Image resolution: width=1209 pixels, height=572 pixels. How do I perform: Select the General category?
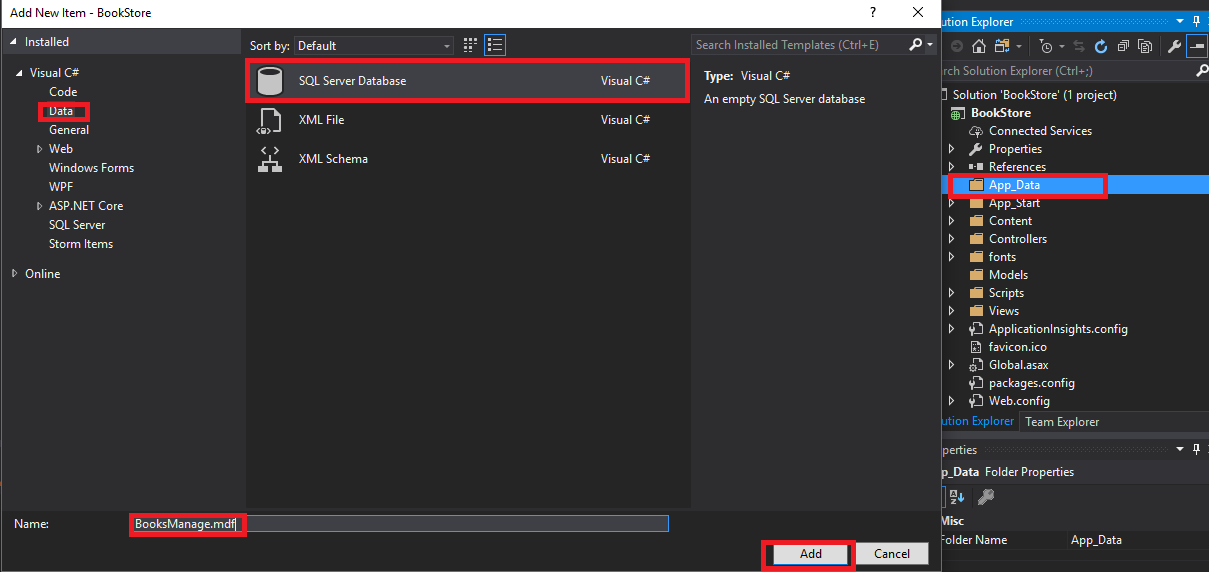tap(69, 130)
